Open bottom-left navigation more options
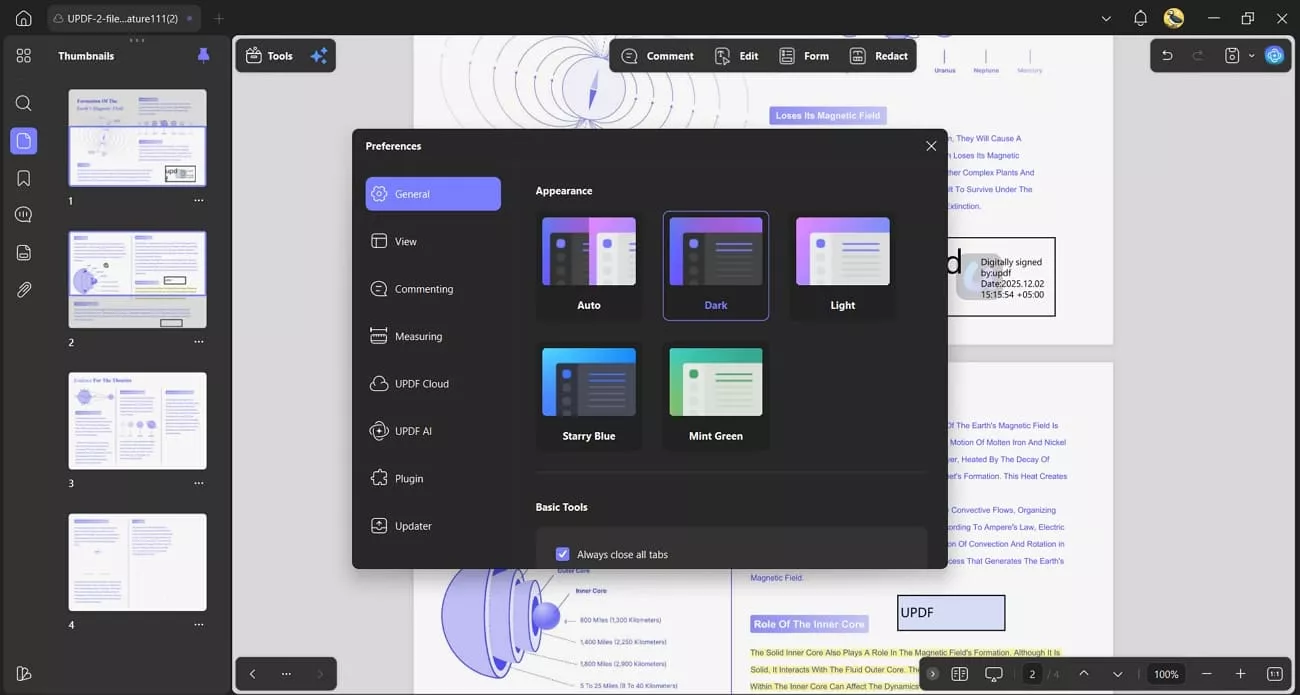The width and height of the screenshot is (1300, 695). (x=286, y=674)
